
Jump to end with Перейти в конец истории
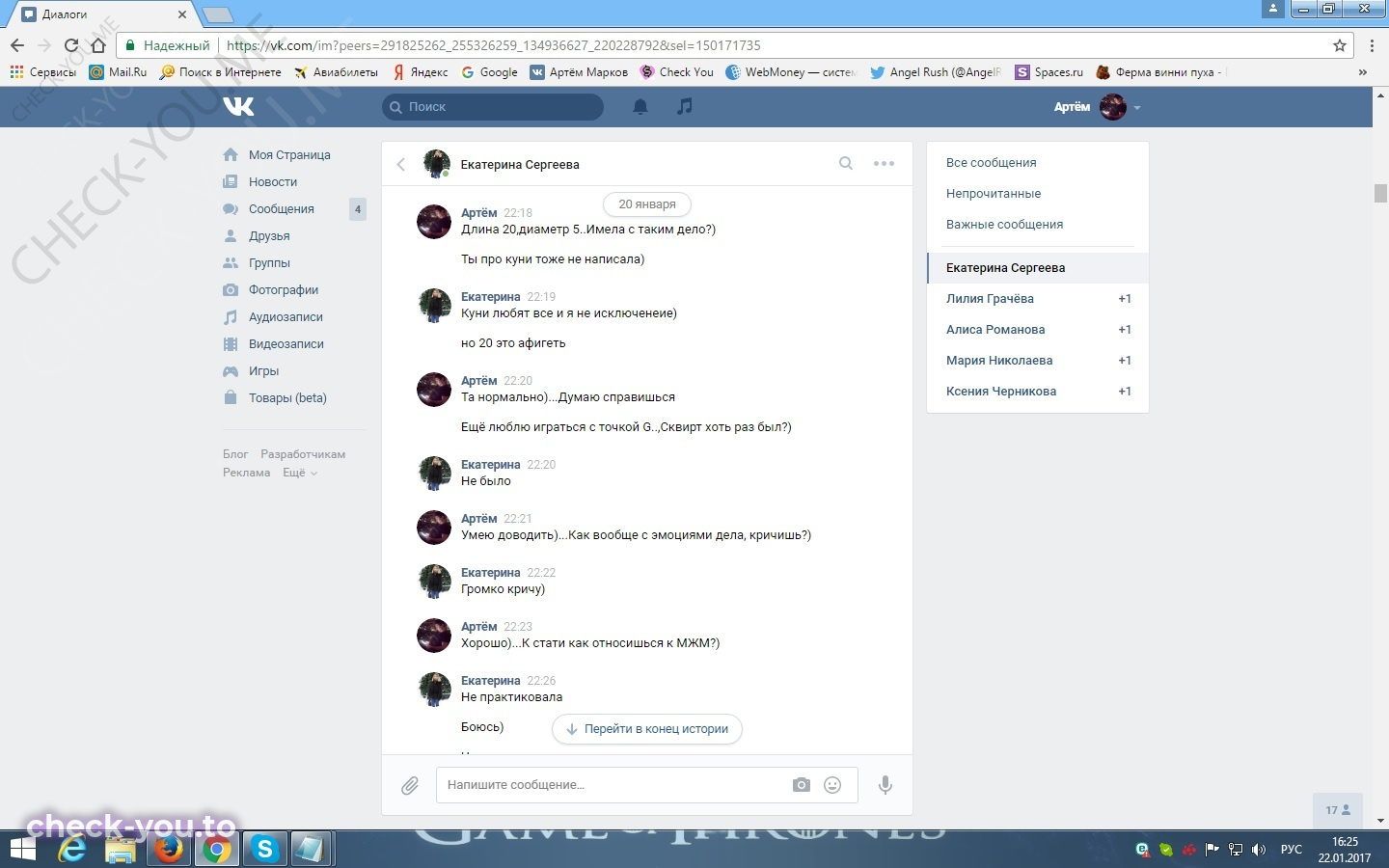(647, 729)
